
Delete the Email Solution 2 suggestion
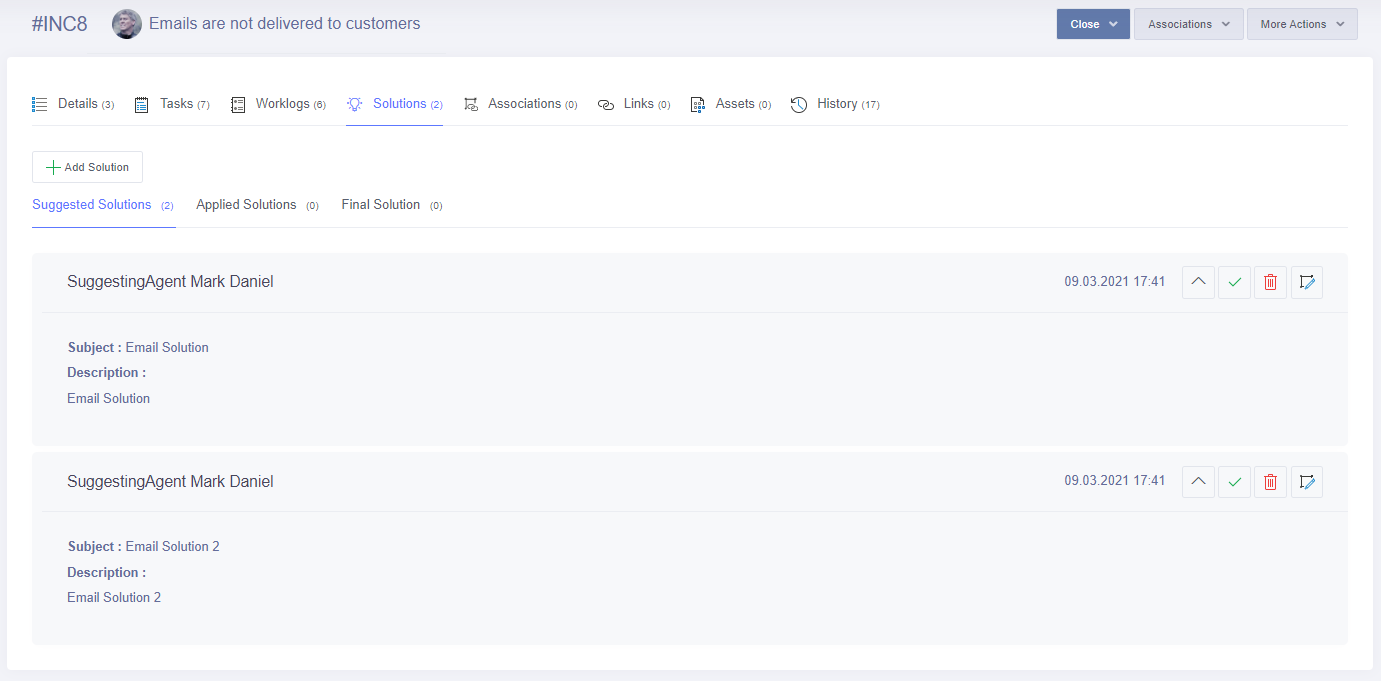tap(1270, 482)
